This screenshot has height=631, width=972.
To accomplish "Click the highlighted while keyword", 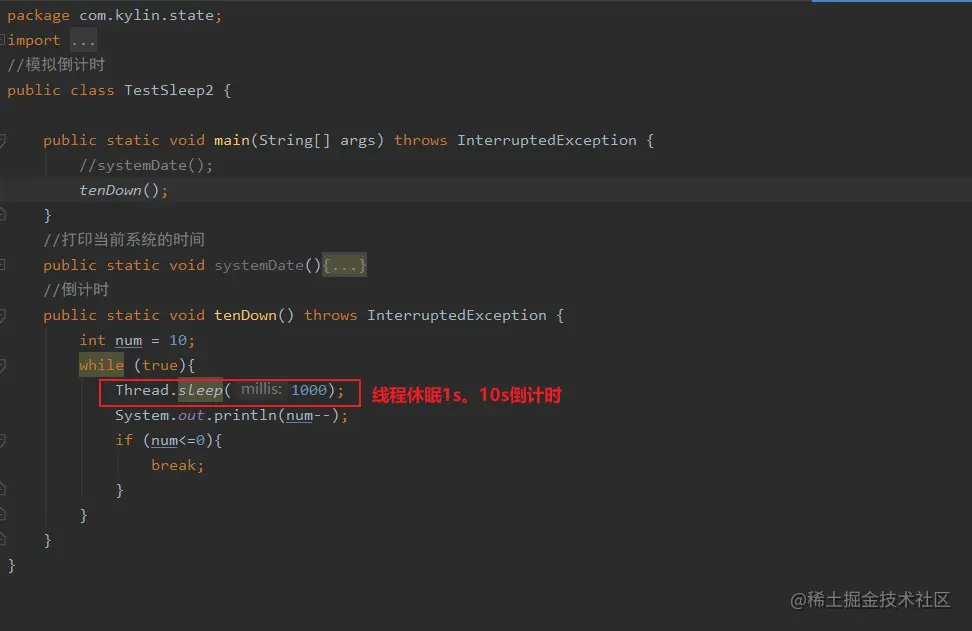I will [102, 365].
